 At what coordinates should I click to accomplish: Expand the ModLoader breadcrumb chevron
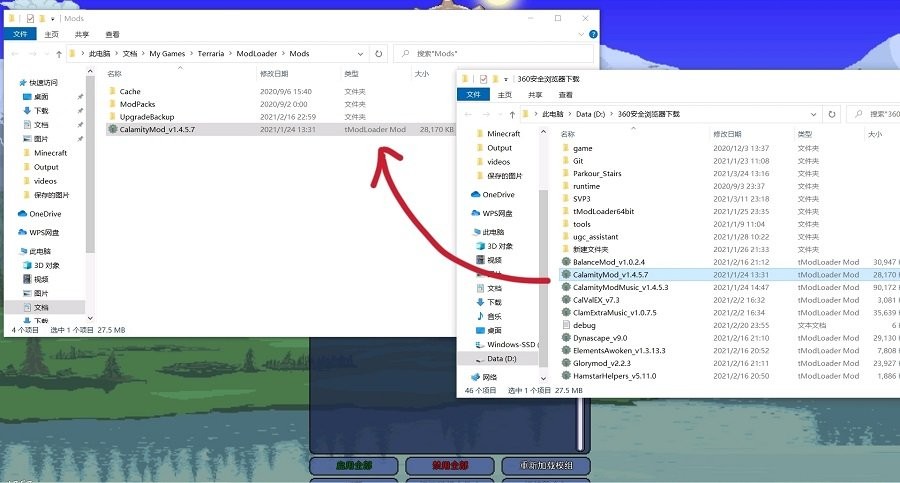[283, 53]
